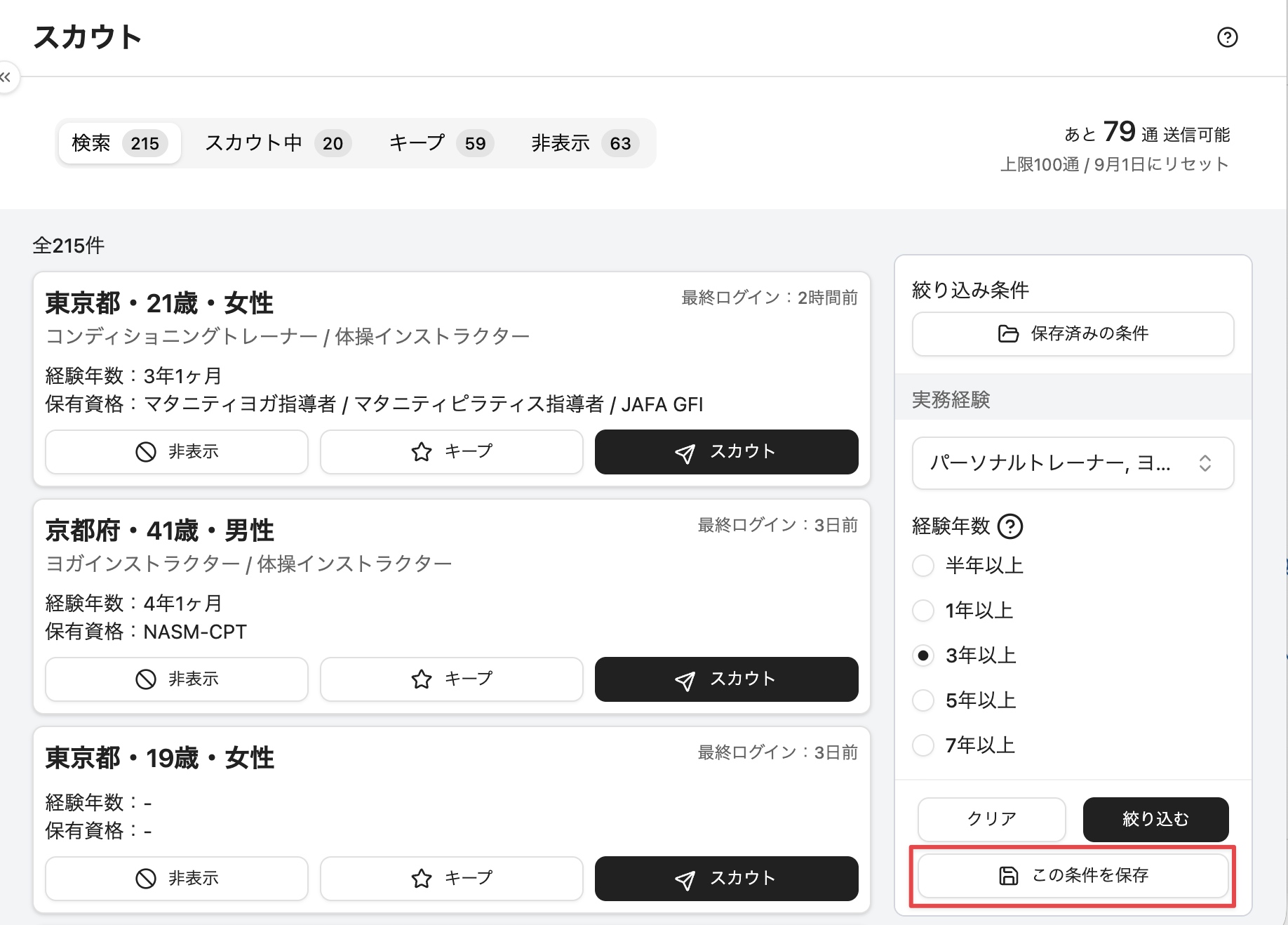Open the help icon at top right

[1227, 37]
